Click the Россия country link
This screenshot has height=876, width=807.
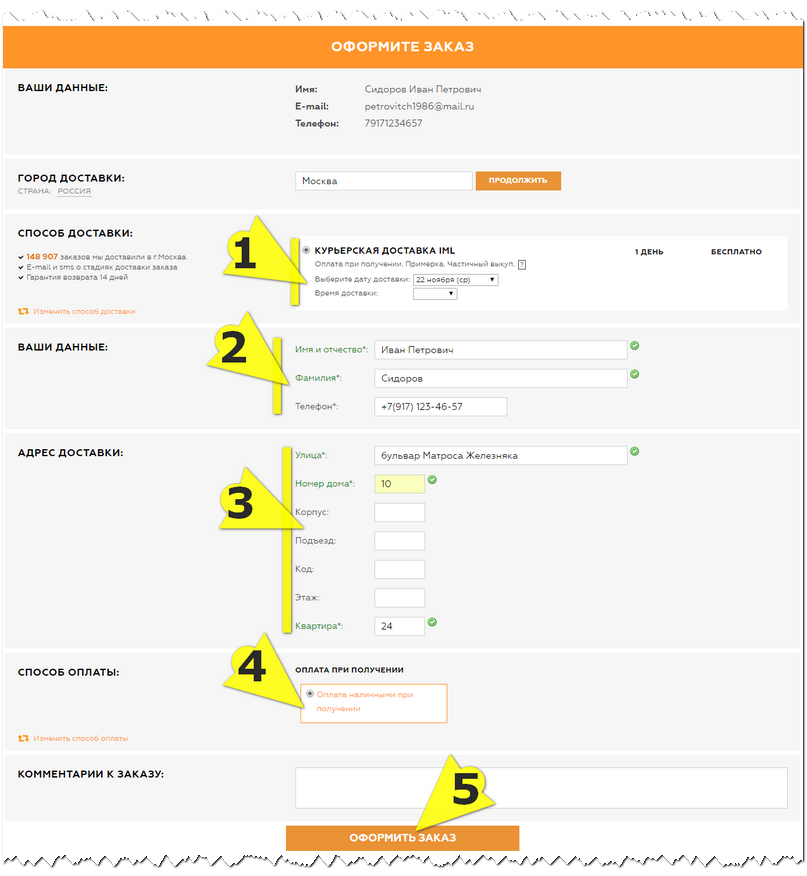point(74,191)
